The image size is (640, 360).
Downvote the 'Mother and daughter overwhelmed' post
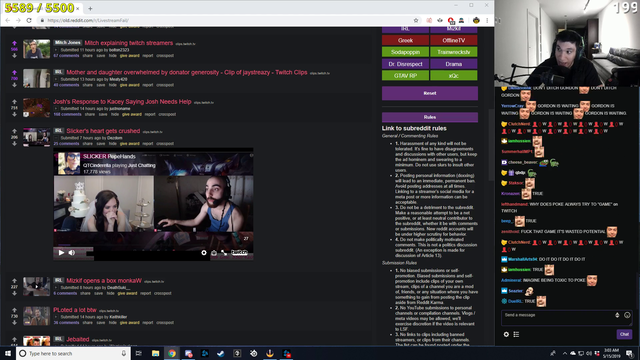[14, 85]
